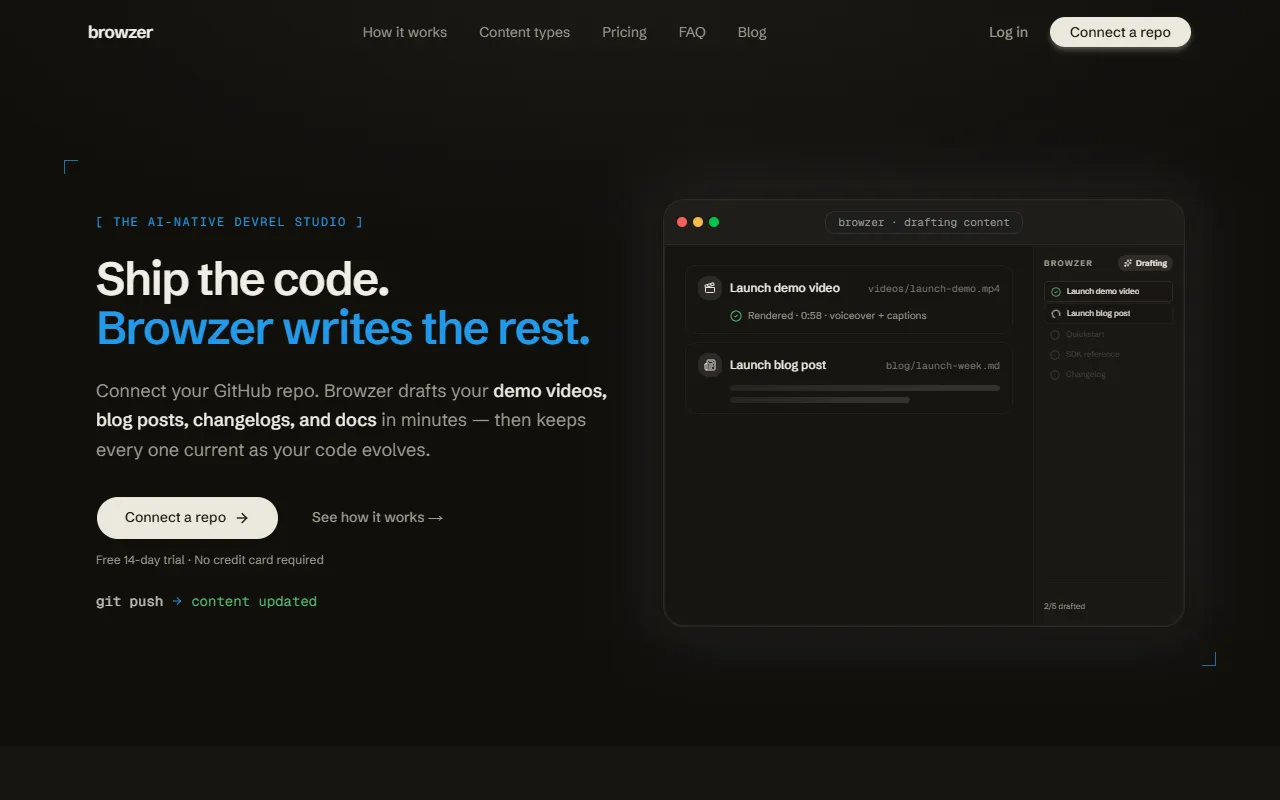This screenshot has width=1280, height=800.
Task: Click the sparkle Drafting badge
Action: click(x=1145, y=263)
